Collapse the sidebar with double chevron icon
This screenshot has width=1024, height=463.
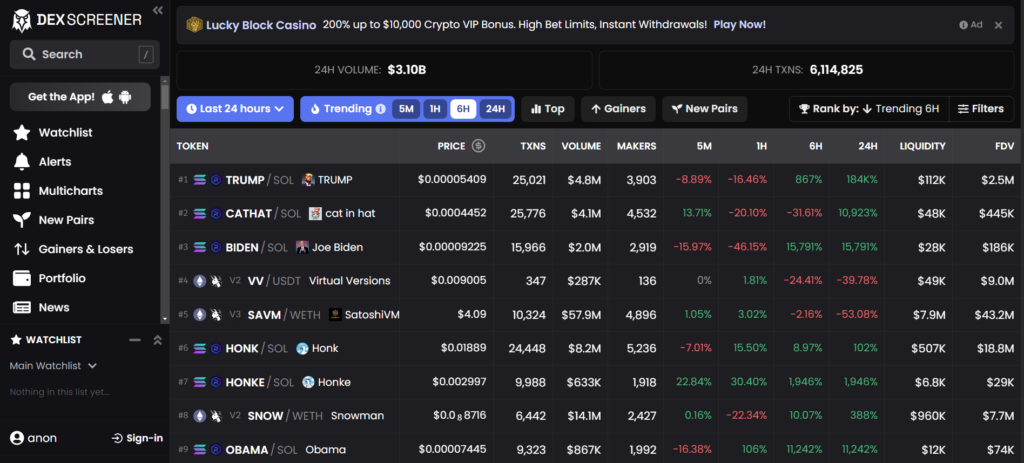click(x=157, y=10)
